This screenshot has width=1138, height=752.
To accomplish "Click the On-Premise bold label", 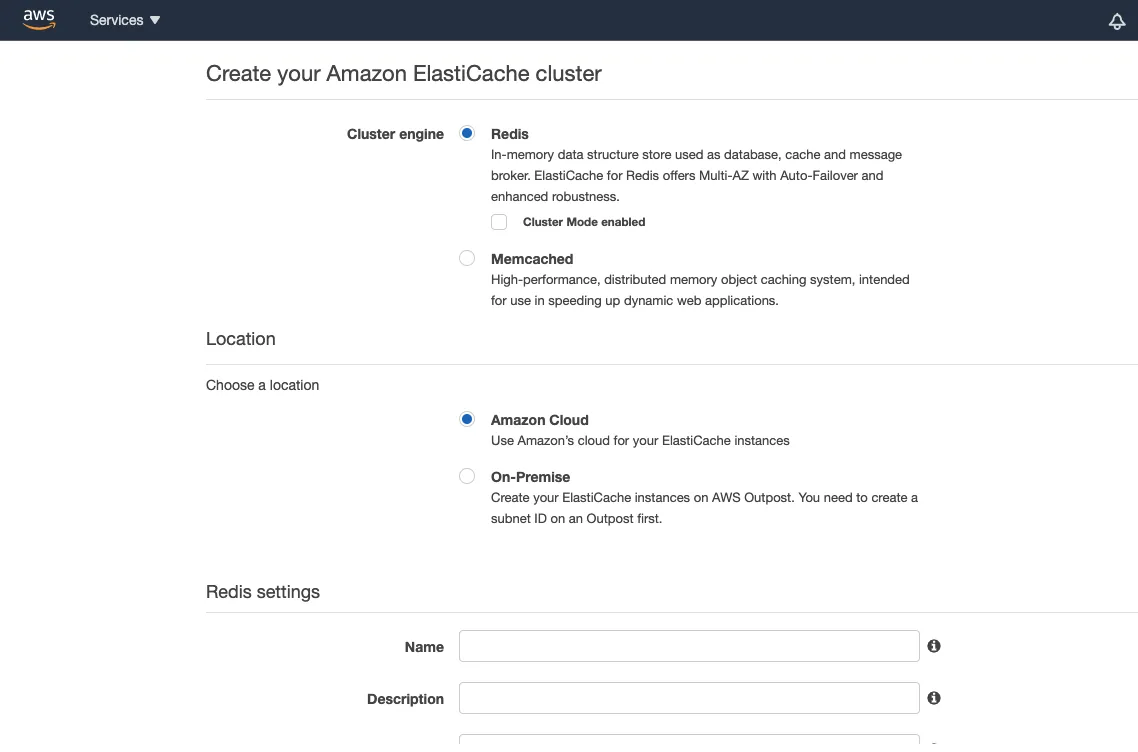I will click(x=530, y=477).
